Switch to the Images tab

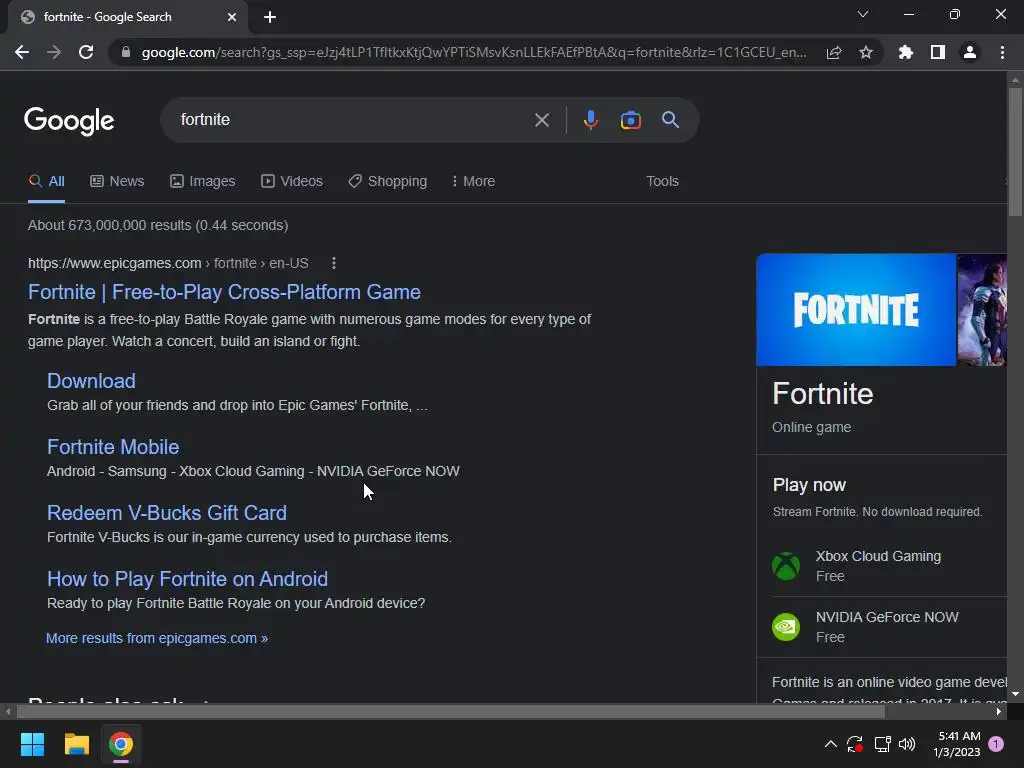(202, 181)
